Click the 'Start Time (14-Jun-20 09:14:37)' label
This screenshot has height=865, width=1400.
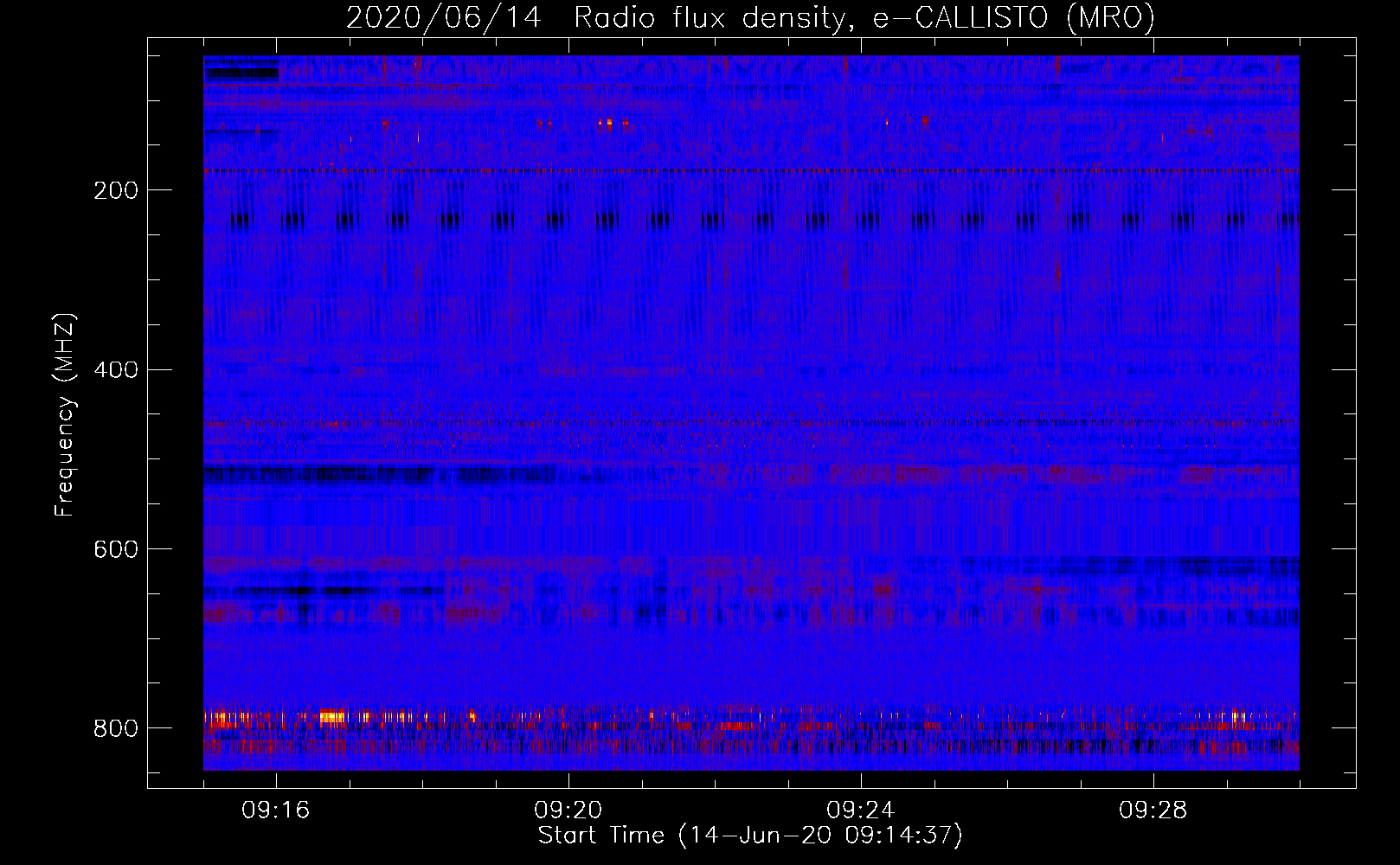click(x=750, y=836)
